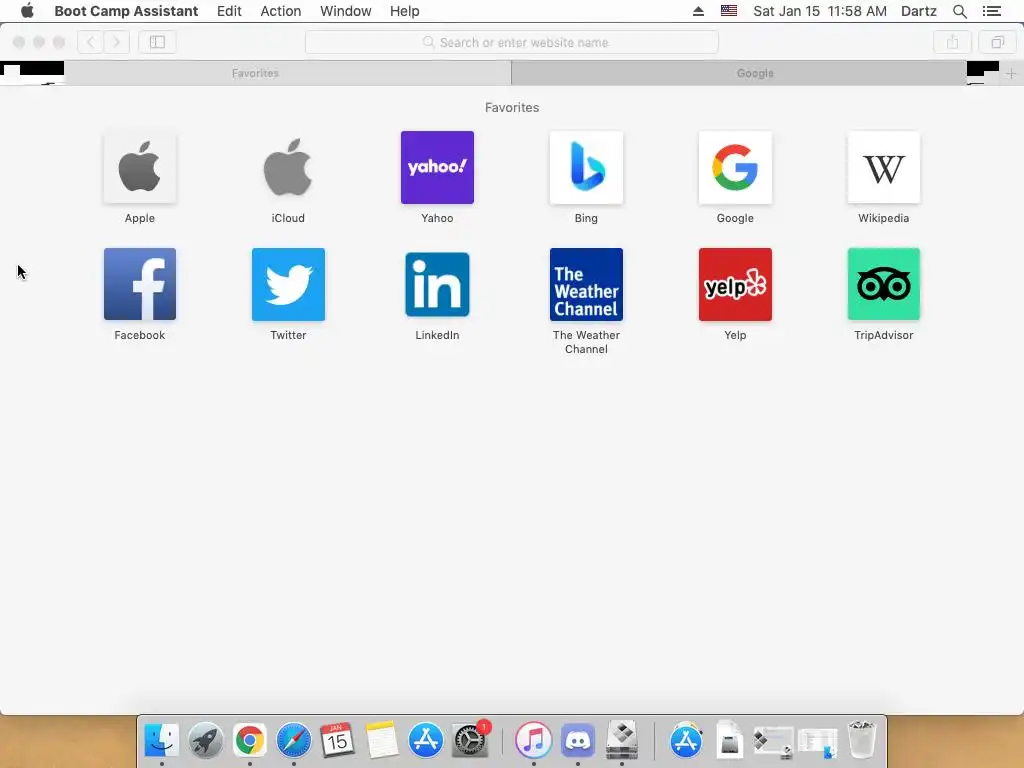Open System Preferences with badge in Dock
The width and height of the screenshot is (1024, 768).
pyautogui.click(x=470, y=740)
